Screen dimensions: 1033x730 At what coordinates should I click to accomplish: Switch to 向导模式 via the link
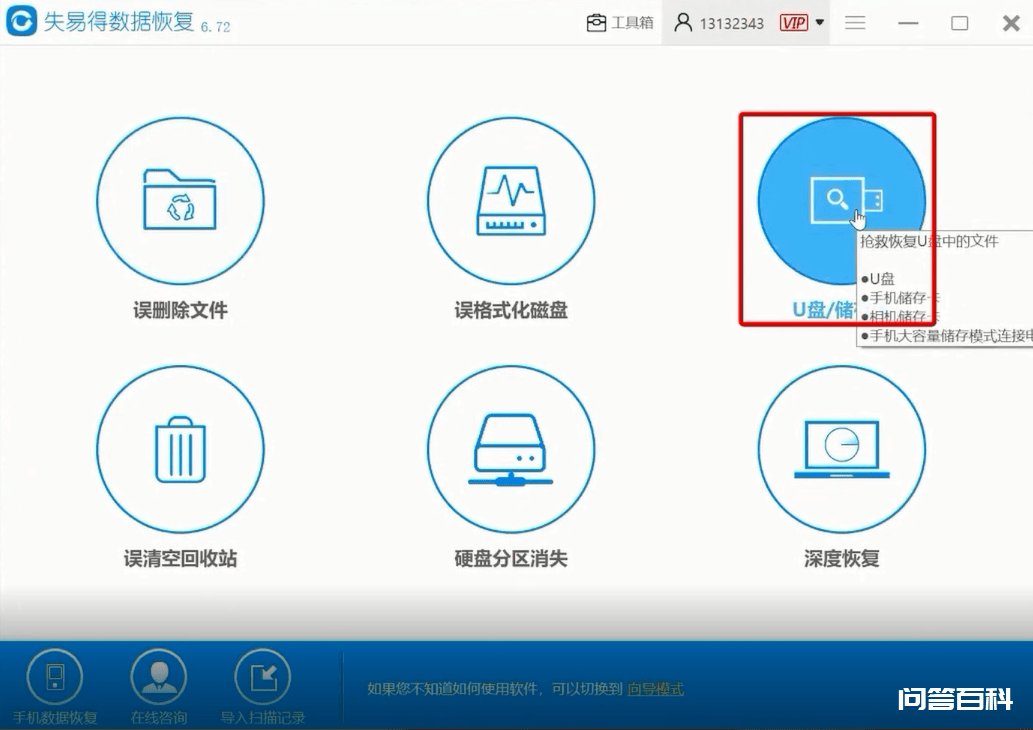coord(656,689)
